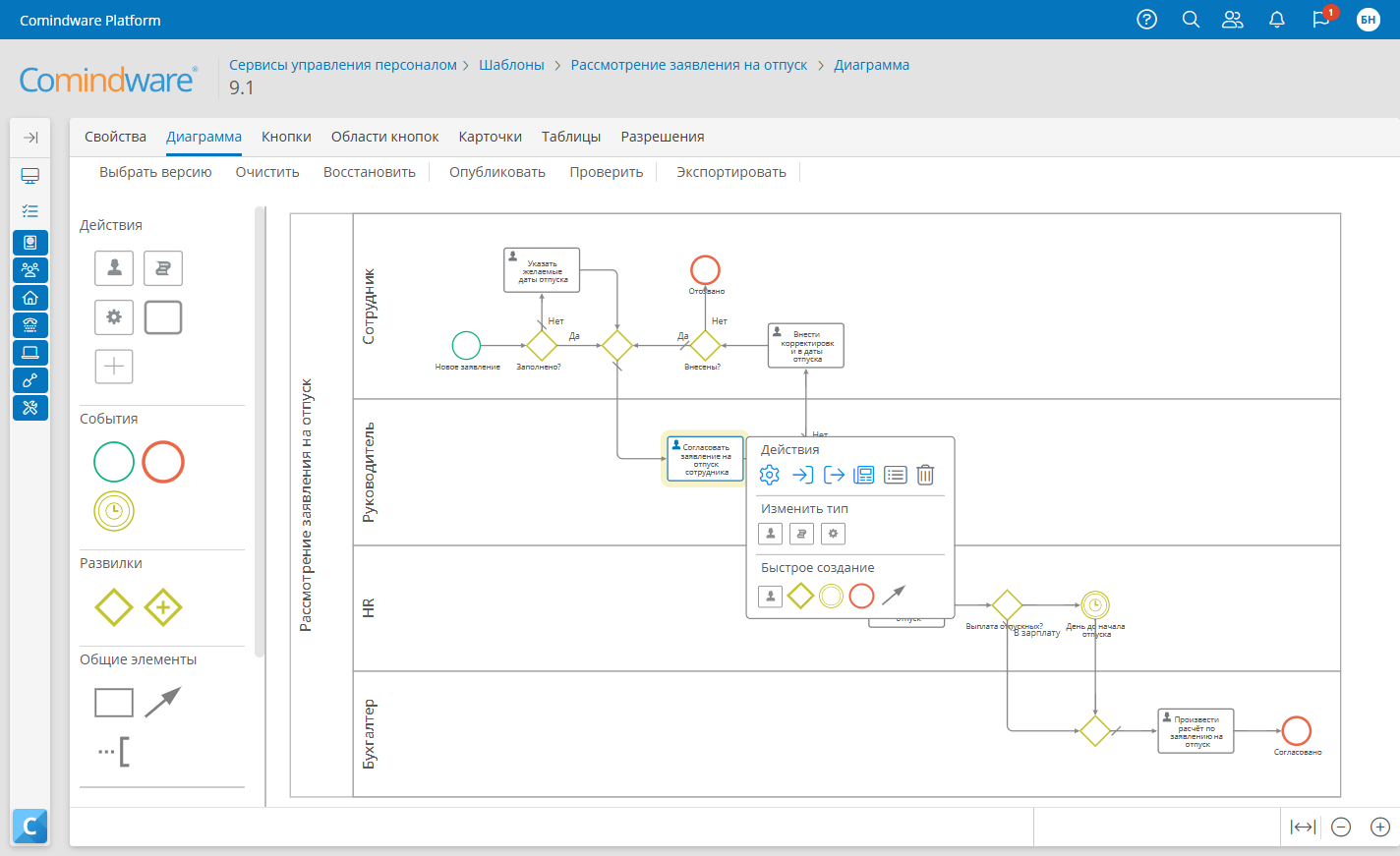Open the Разрешения tab

coord(662,137)
